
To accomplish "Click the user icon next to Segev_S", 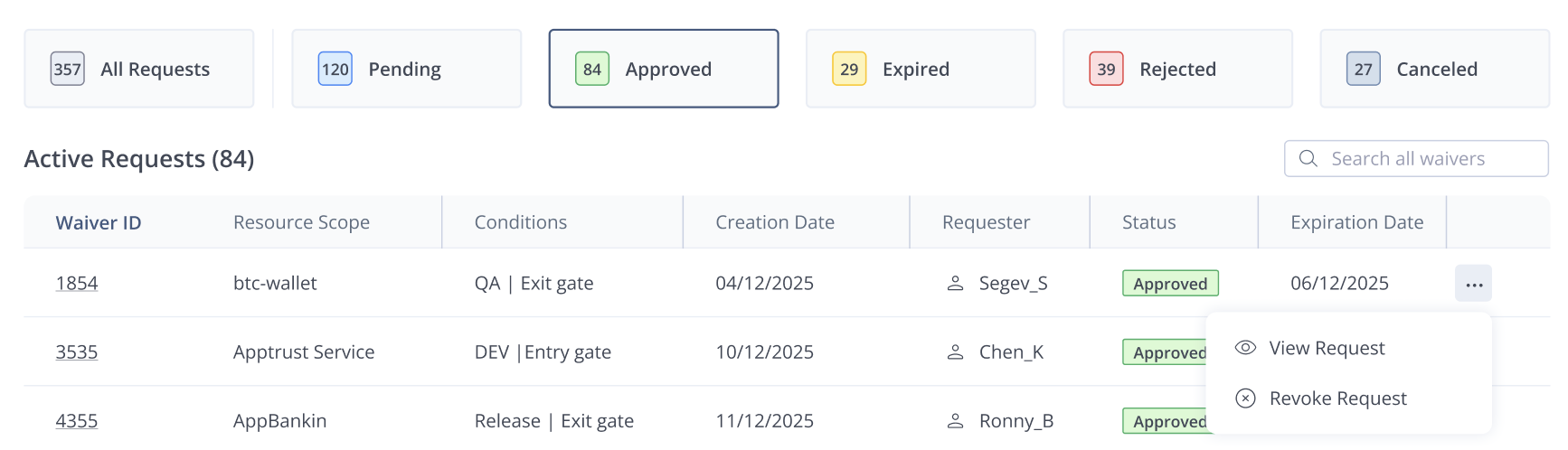I will (955, 284).
